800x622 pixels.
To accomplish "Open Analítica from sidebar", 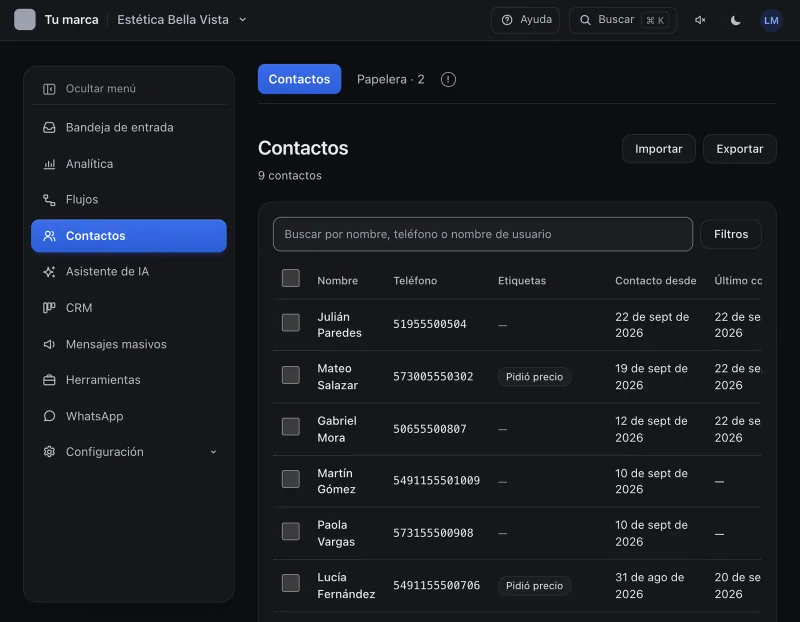I will [x=129, y=164].
